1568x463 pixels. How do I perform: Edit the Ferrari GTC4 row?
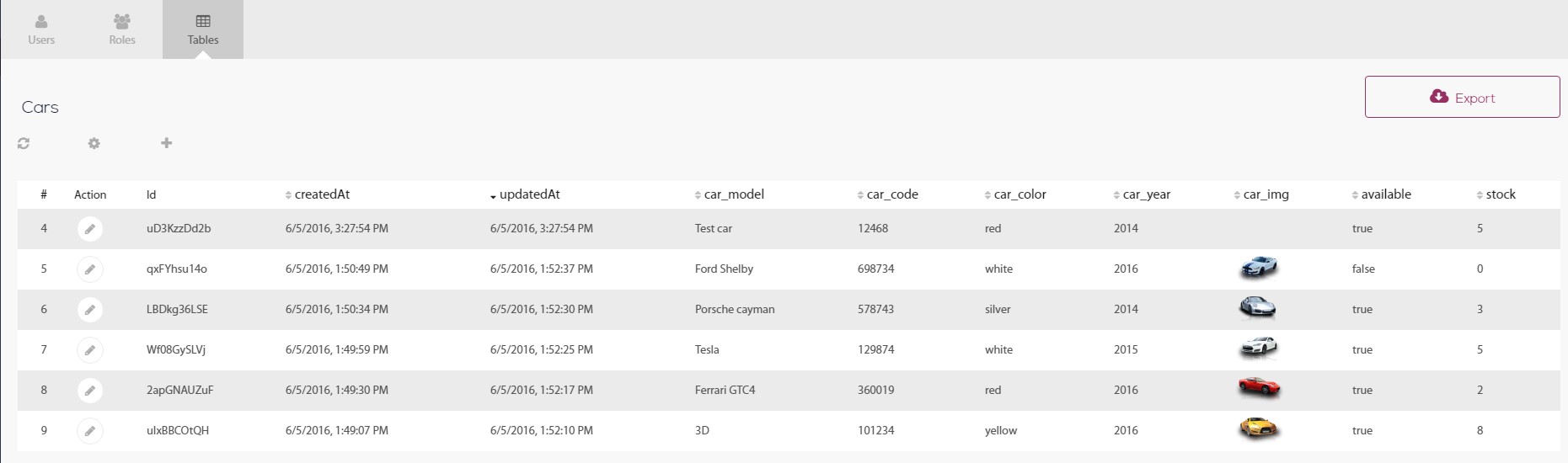coord(90,391)
